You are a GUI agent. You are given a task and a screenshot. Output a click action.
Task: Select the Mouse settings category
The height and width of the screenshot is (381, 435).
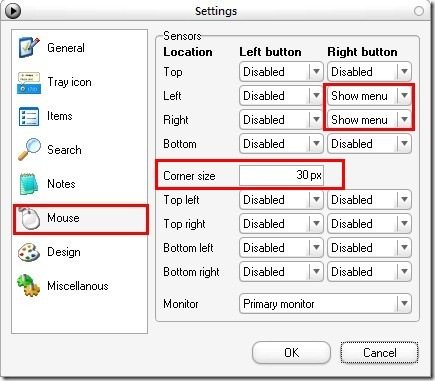coord(80,218)
